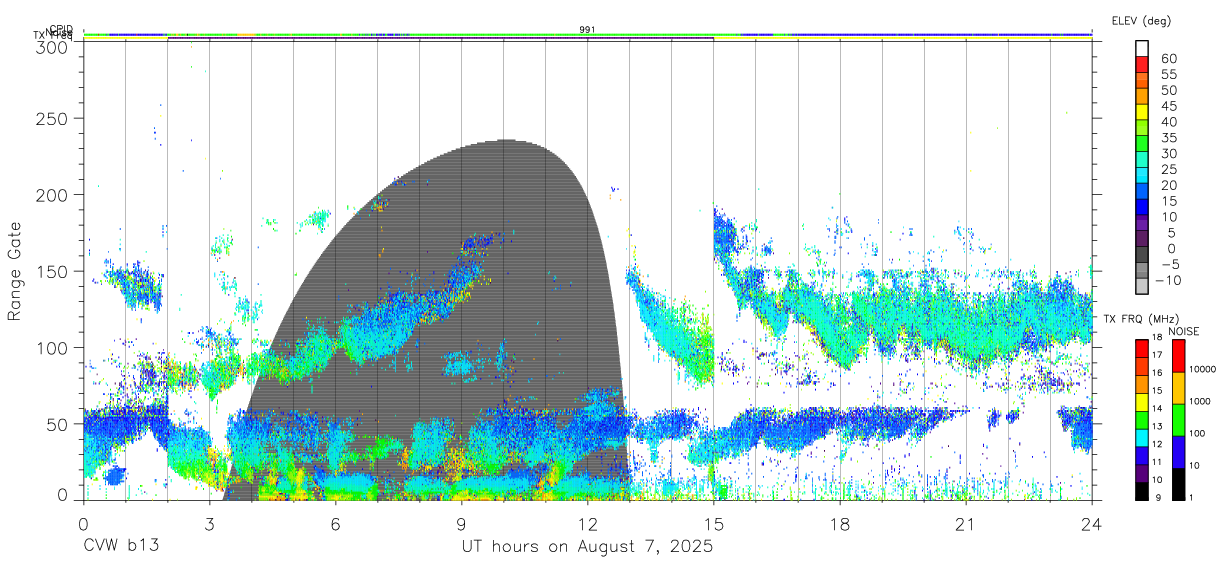
Task: Click the x-axis tick label '24'
Action: point(1092,524)
